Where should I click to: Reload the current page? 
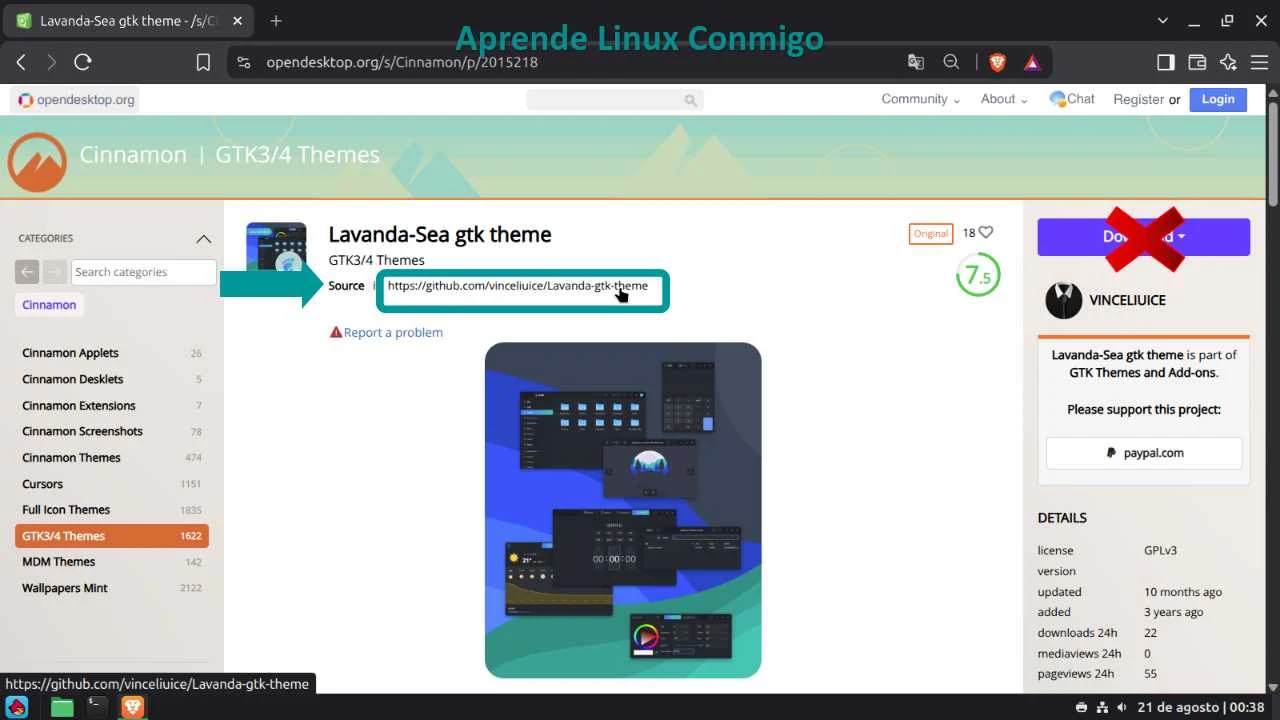[83, 62]
